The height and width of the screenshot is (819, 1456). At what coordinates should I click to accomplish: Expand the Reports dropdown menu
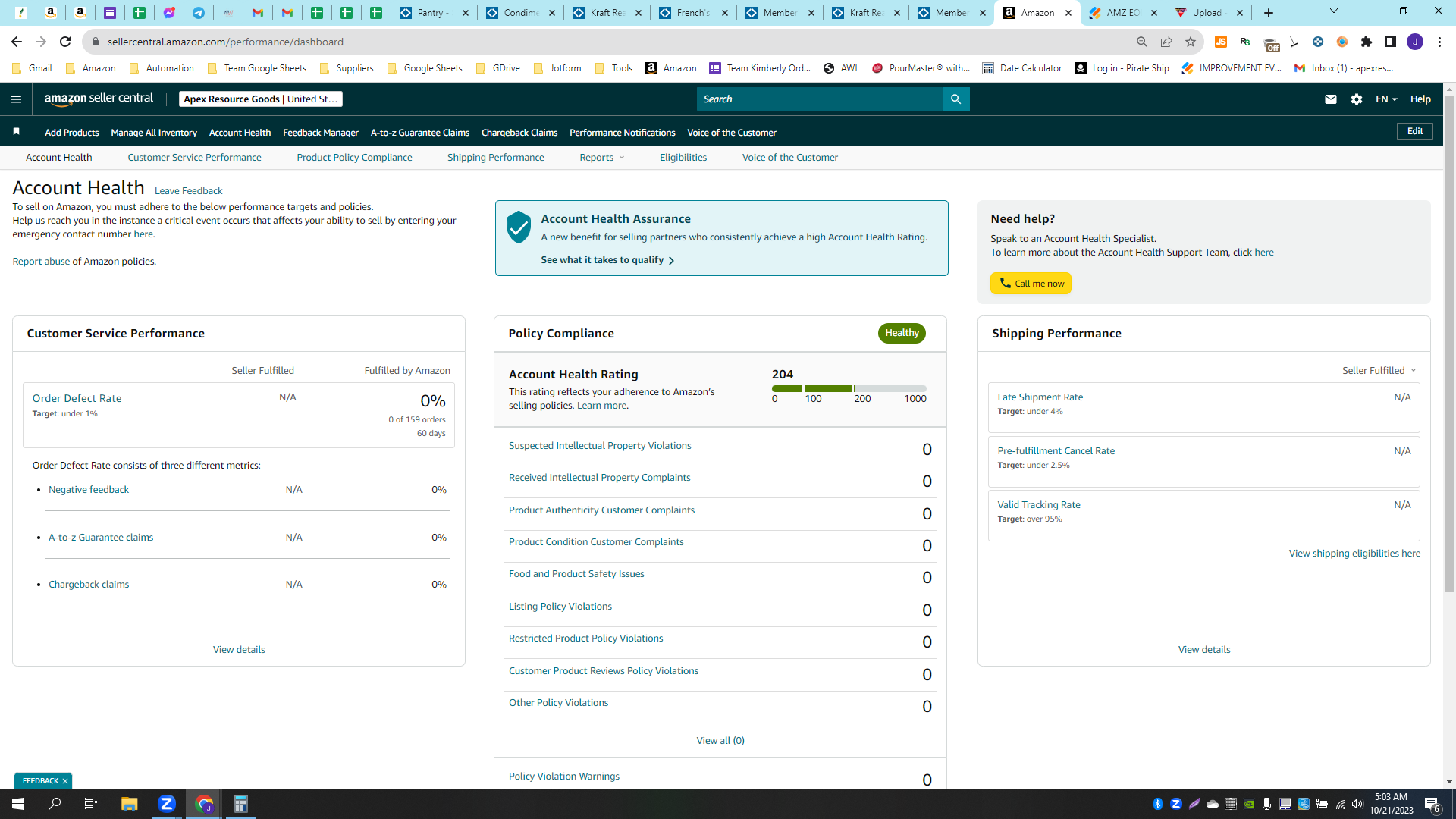(x=602, y=158)
